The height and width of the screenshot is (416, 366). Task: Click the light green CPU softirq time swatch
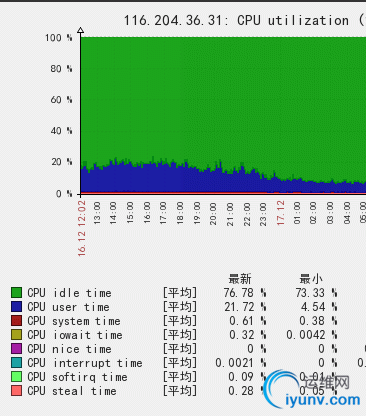coord(16,377)
